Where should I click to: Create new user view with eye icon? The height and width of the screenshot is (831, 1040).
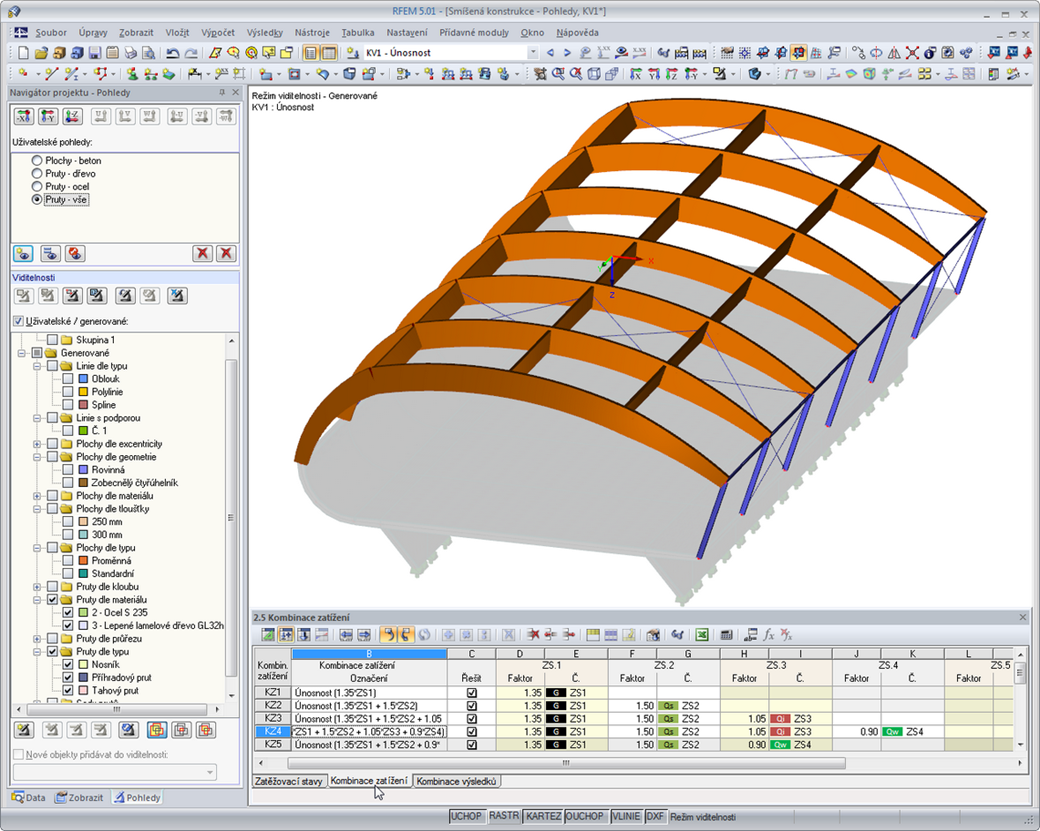pos(22,254)
